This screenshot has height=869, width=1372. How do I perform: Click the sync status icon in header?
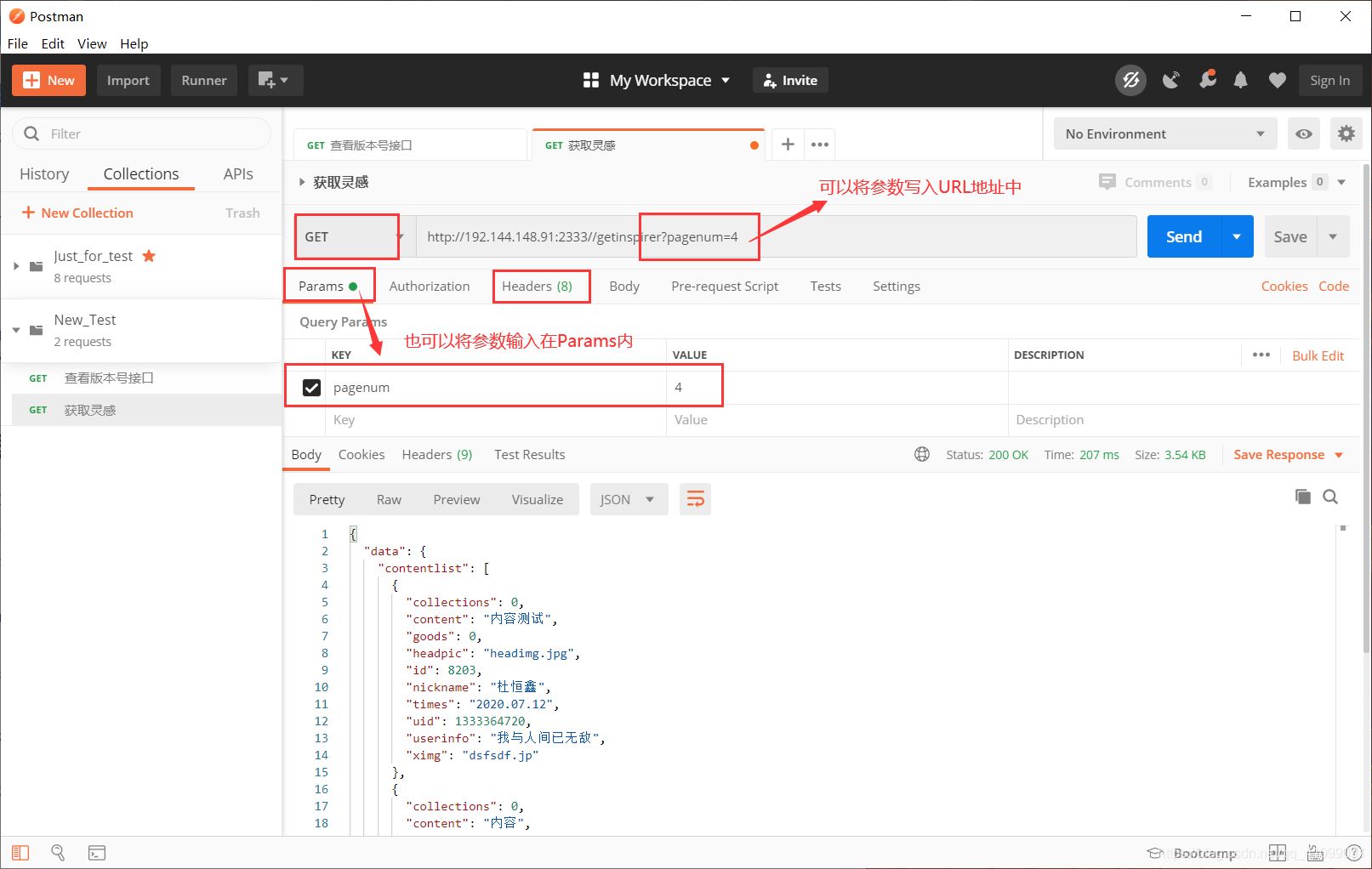1130,81
